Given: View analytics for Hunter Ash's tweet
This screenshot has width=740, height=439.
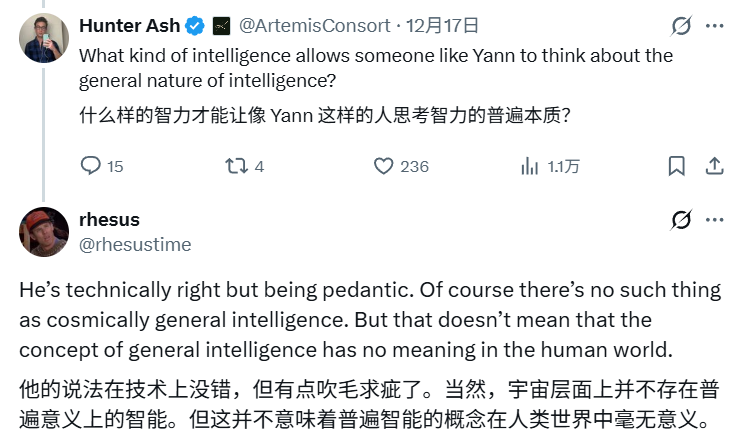Looking at the screenshot, I should pos(530,166).
